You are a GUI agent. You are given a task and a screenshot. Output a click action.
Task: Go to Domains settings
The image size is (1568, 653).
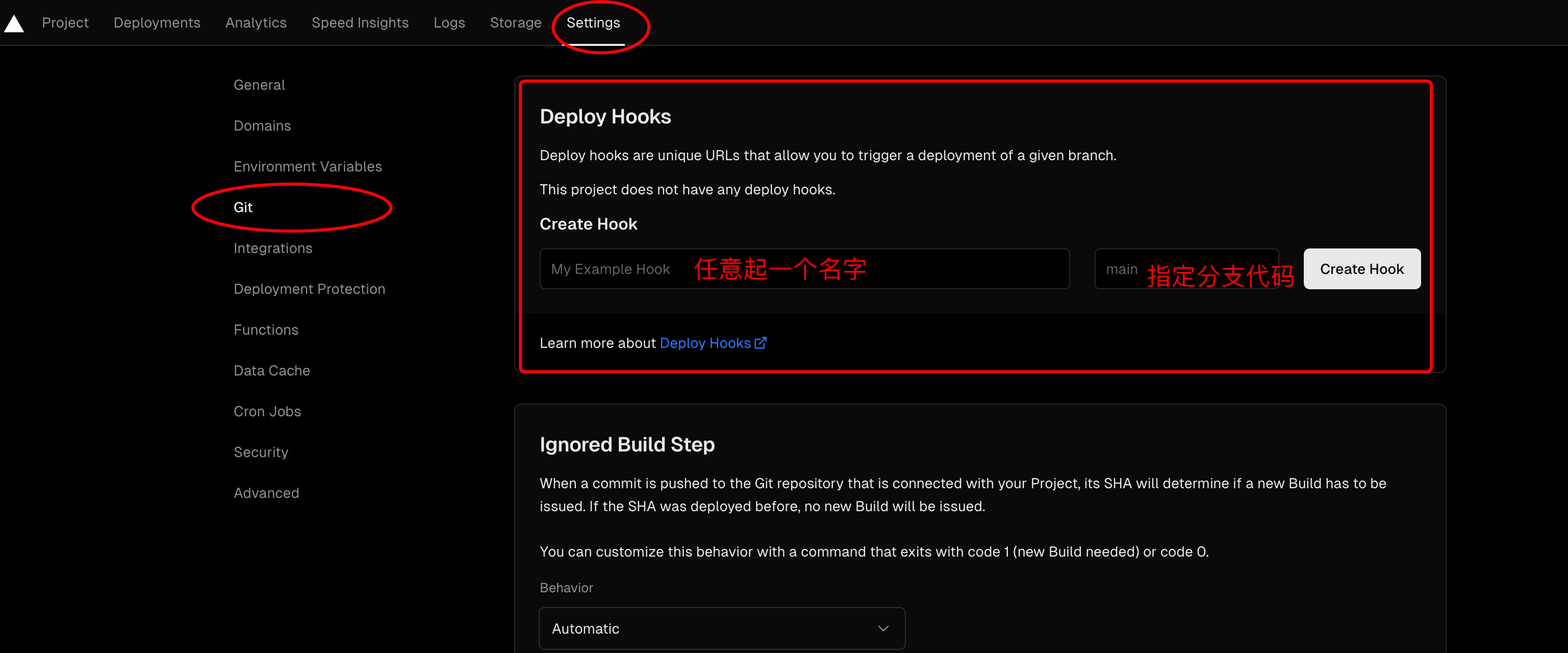point(262,126)
